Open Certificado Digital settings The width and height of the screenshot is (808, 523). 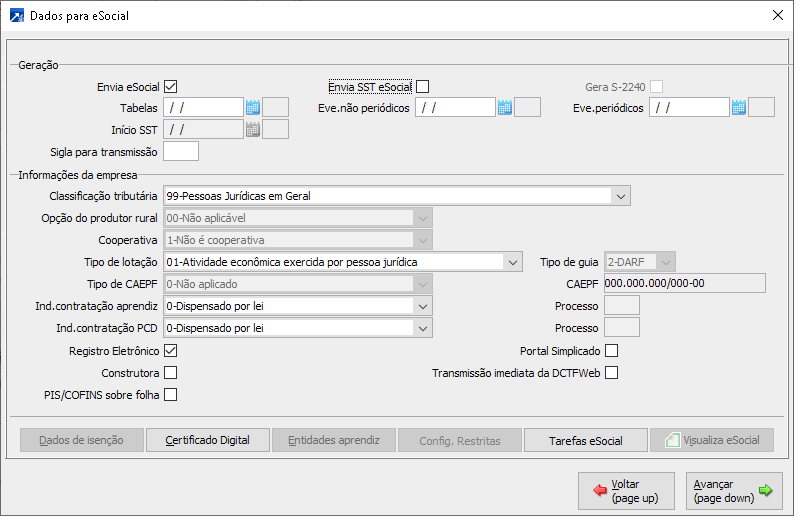click(x=208, y=440)
